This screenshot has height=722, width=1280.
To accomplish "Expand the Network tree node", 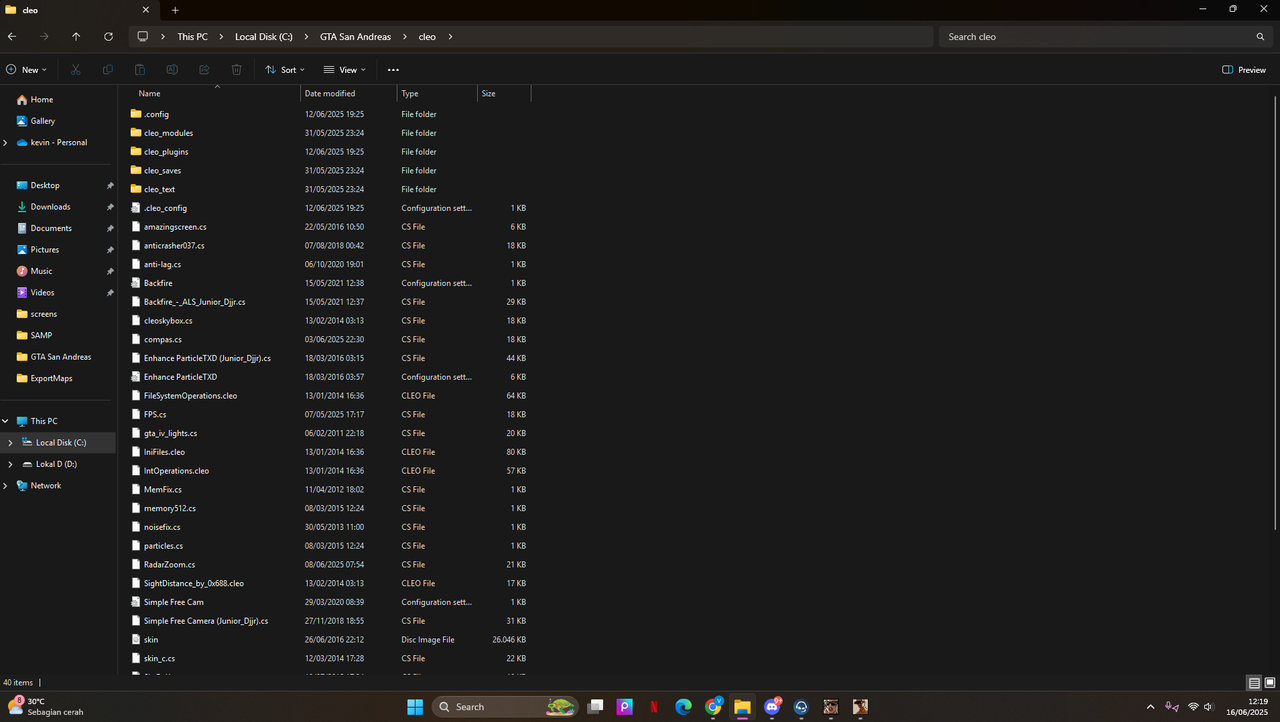I will tap(6, 485).
